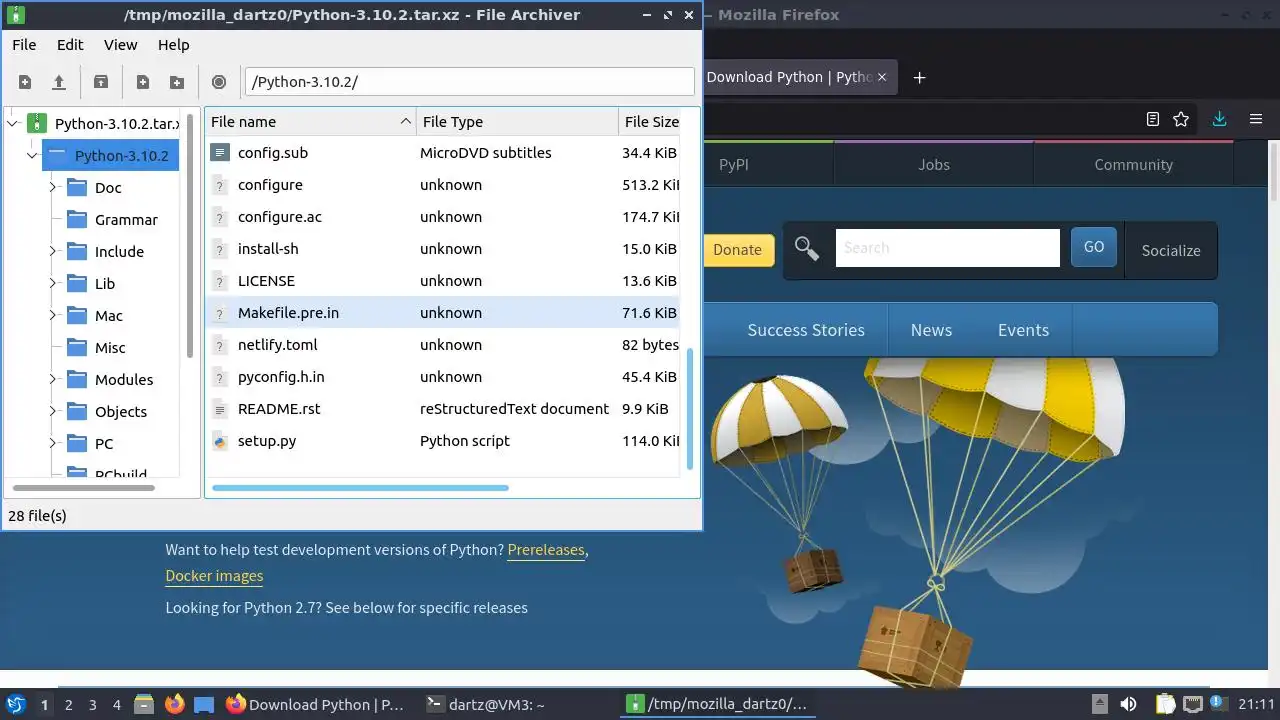
Task: Close the Download Python Firefox tab
Action: coord(883,77)
